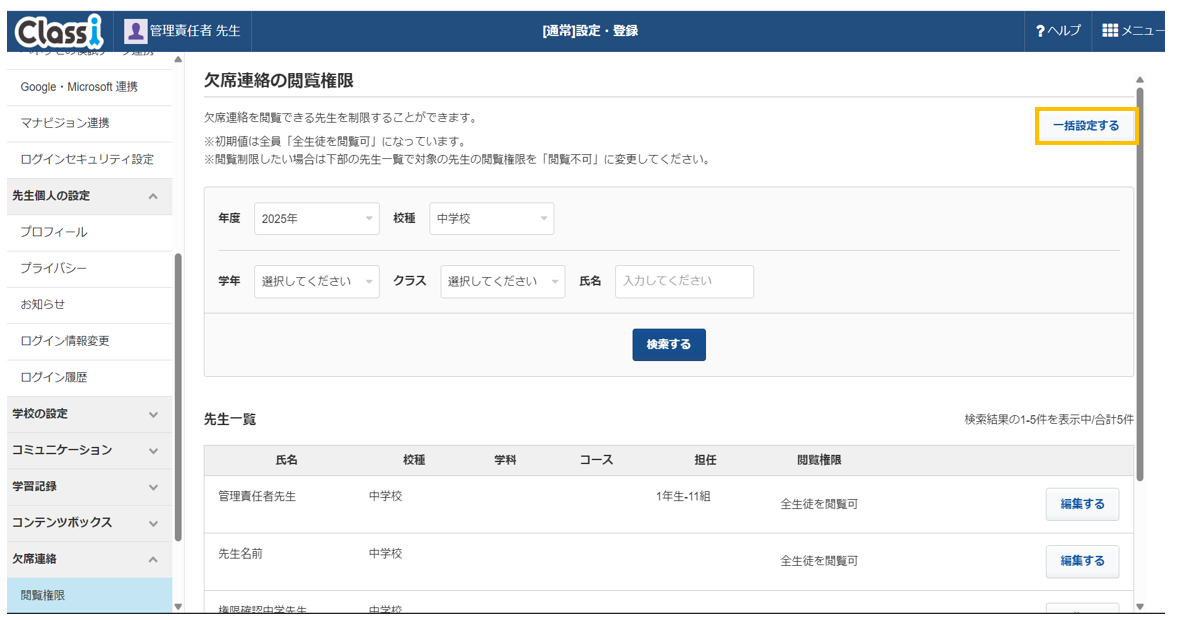The height and width of the screenshot is (620, 1178).
Task: Open マナビジョン連携 in the sidebar
Action: click(89, 123)
